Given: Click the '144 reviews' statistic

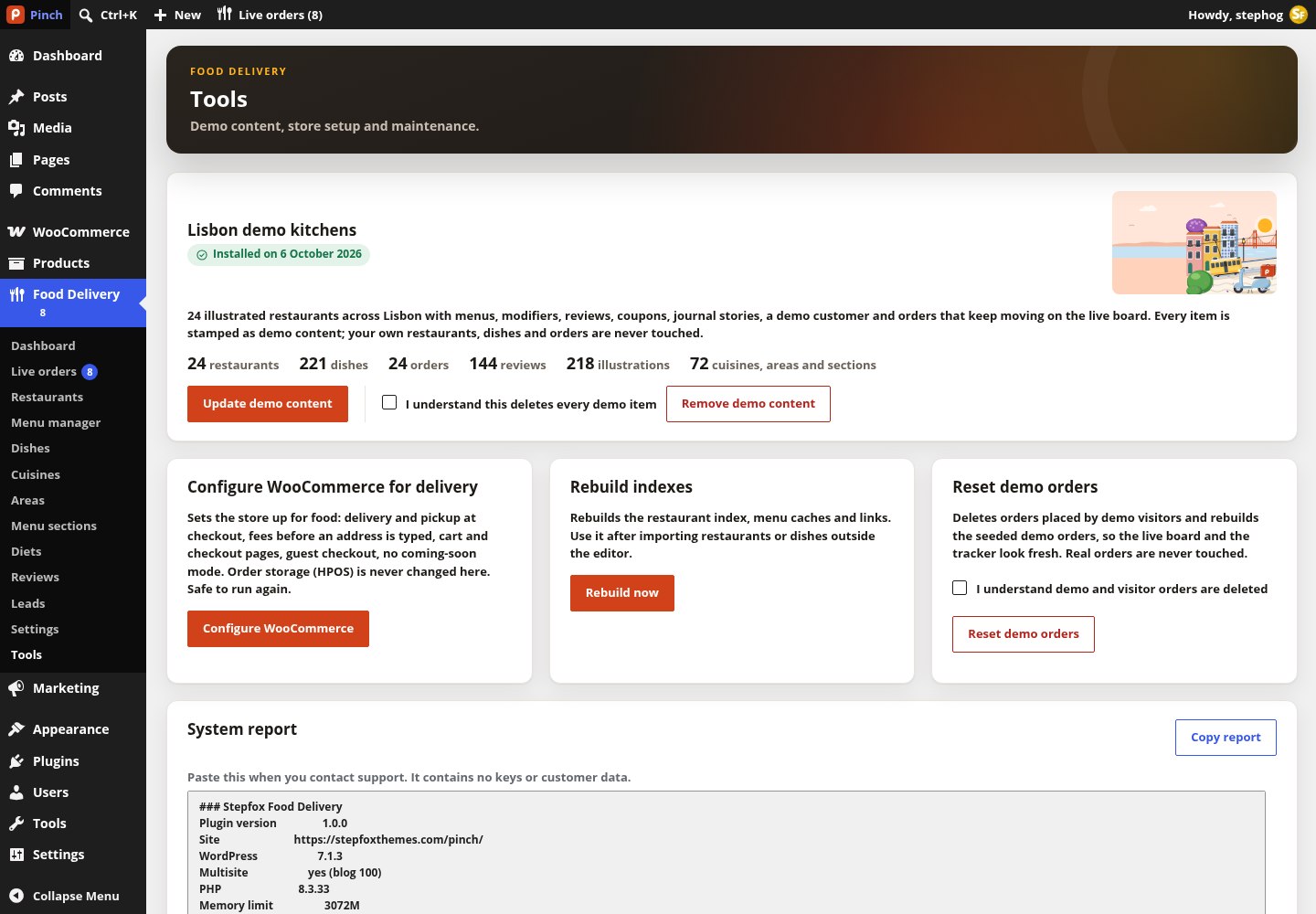Looking at the screenshot, I should (507, 364).
